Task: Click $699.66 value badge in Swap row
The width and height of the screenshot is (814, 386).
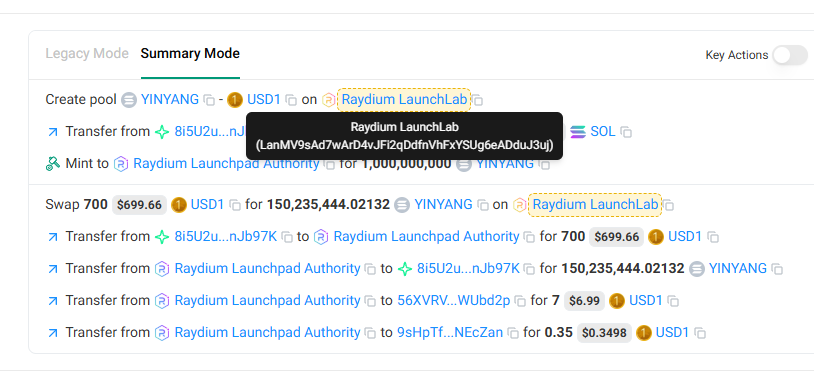Action: point(139,205)
